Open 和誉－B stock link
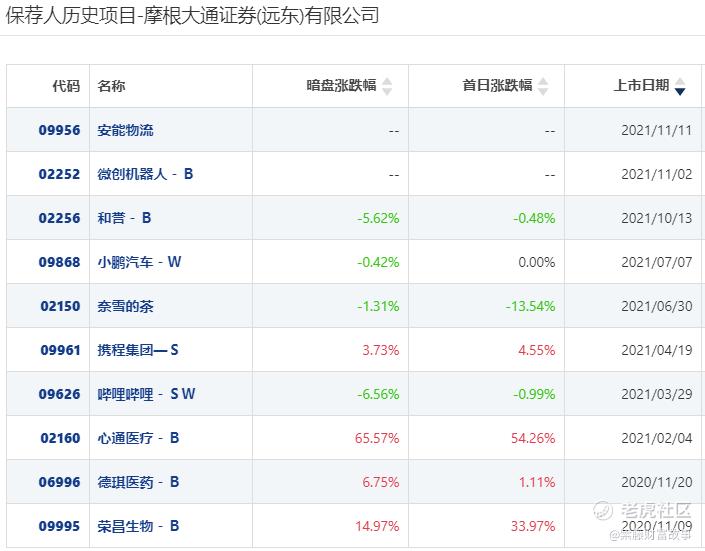The width and height of the screenshot is (705, 551). click(x=125, y=218)
